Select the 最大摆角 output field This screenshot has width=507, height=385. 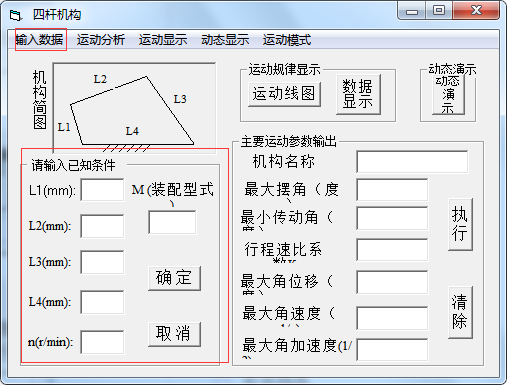coord(392,190)
